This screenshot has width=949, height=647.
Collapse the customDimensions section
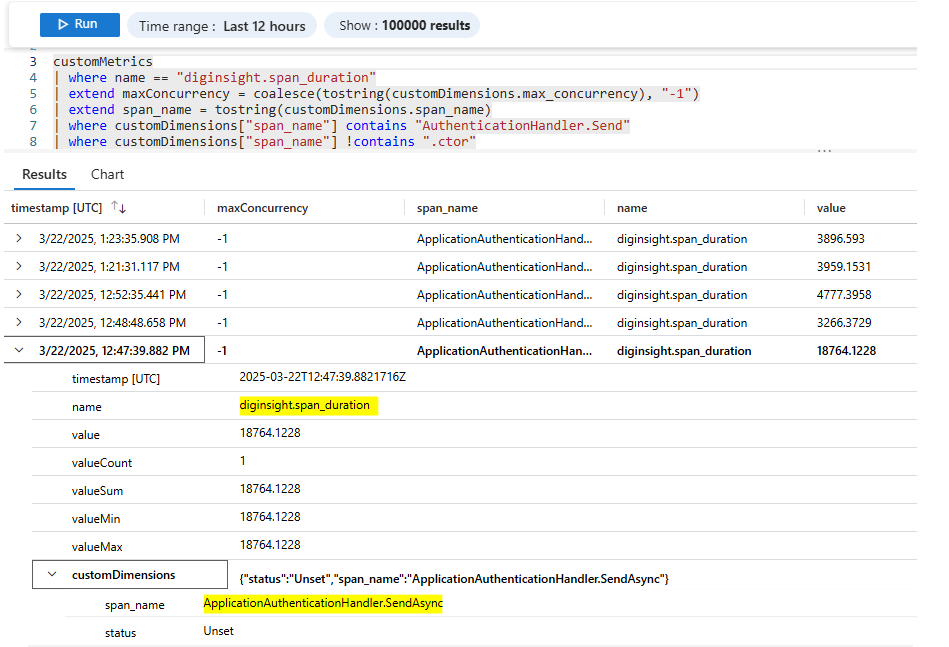click(51, 575)
